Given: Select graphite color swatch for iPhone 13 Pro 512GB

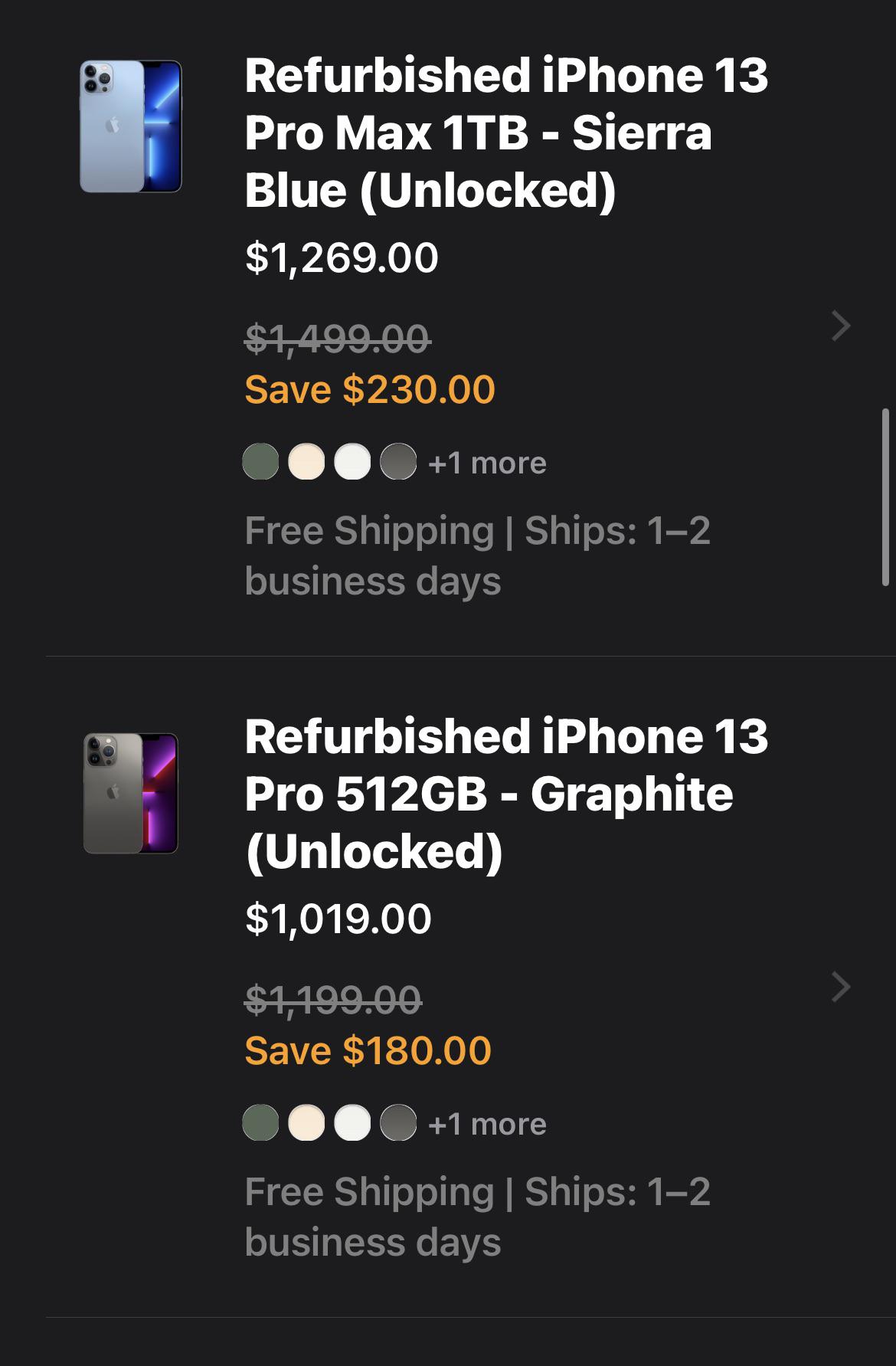Looking at the screenshot, I should click(x=398, y=1123).
